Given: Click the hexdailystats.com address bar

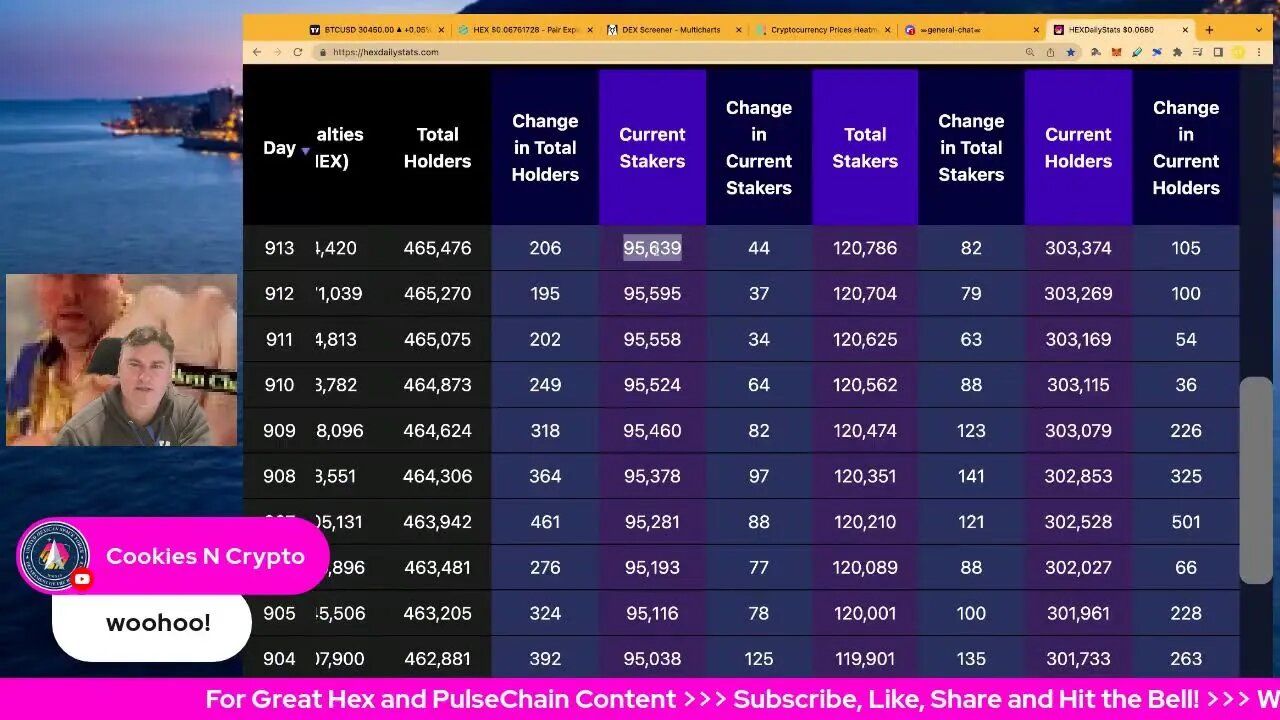Looking at the screenshot, I should [x=600, y=52].
